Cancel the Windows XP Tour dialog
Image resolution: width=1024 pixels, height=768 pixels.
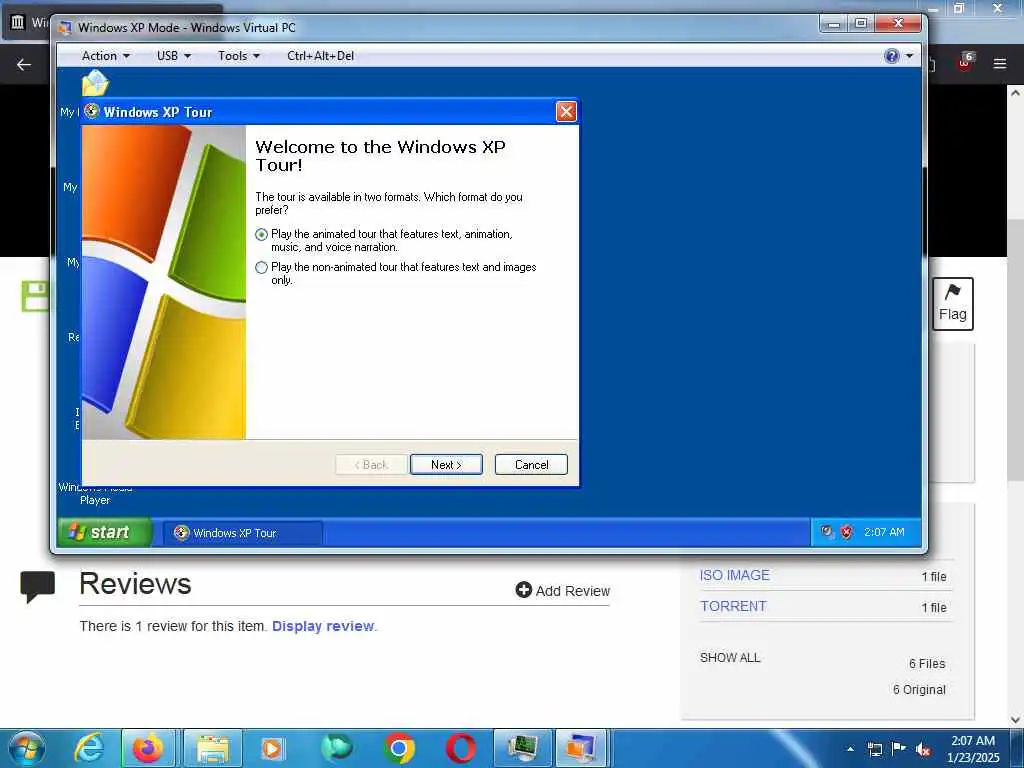[x=531, y=464]
